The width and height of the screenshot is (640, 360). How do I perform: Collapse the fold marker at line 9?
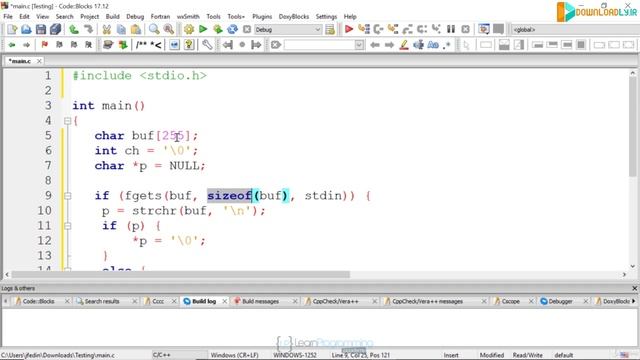click(x=67, y=196)
